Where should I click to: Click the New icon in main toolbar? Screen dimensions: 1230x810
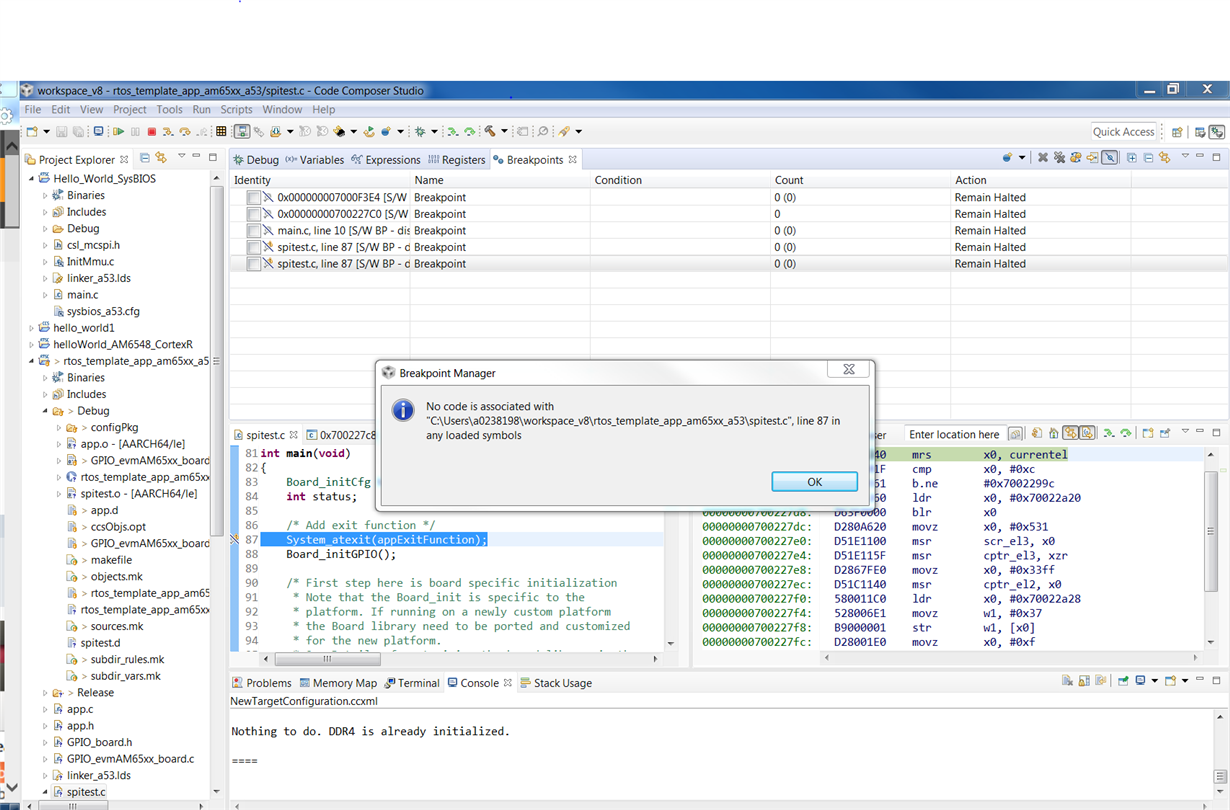click(x=32, y=131)
